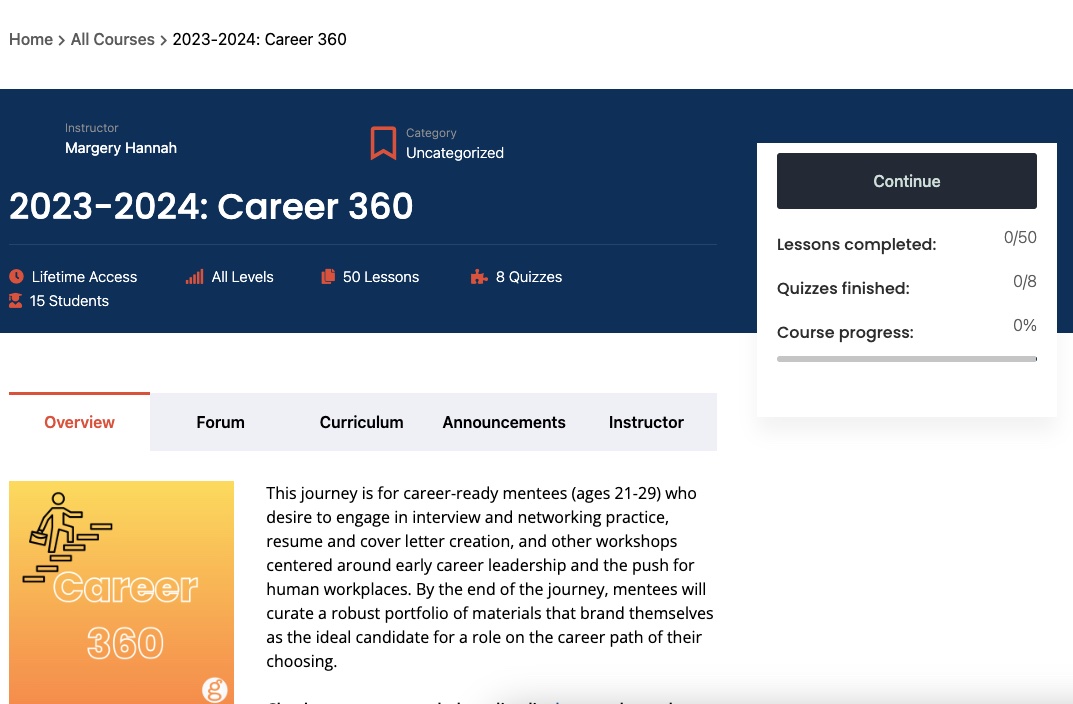Switch to the Forum tab

point(220,422)
